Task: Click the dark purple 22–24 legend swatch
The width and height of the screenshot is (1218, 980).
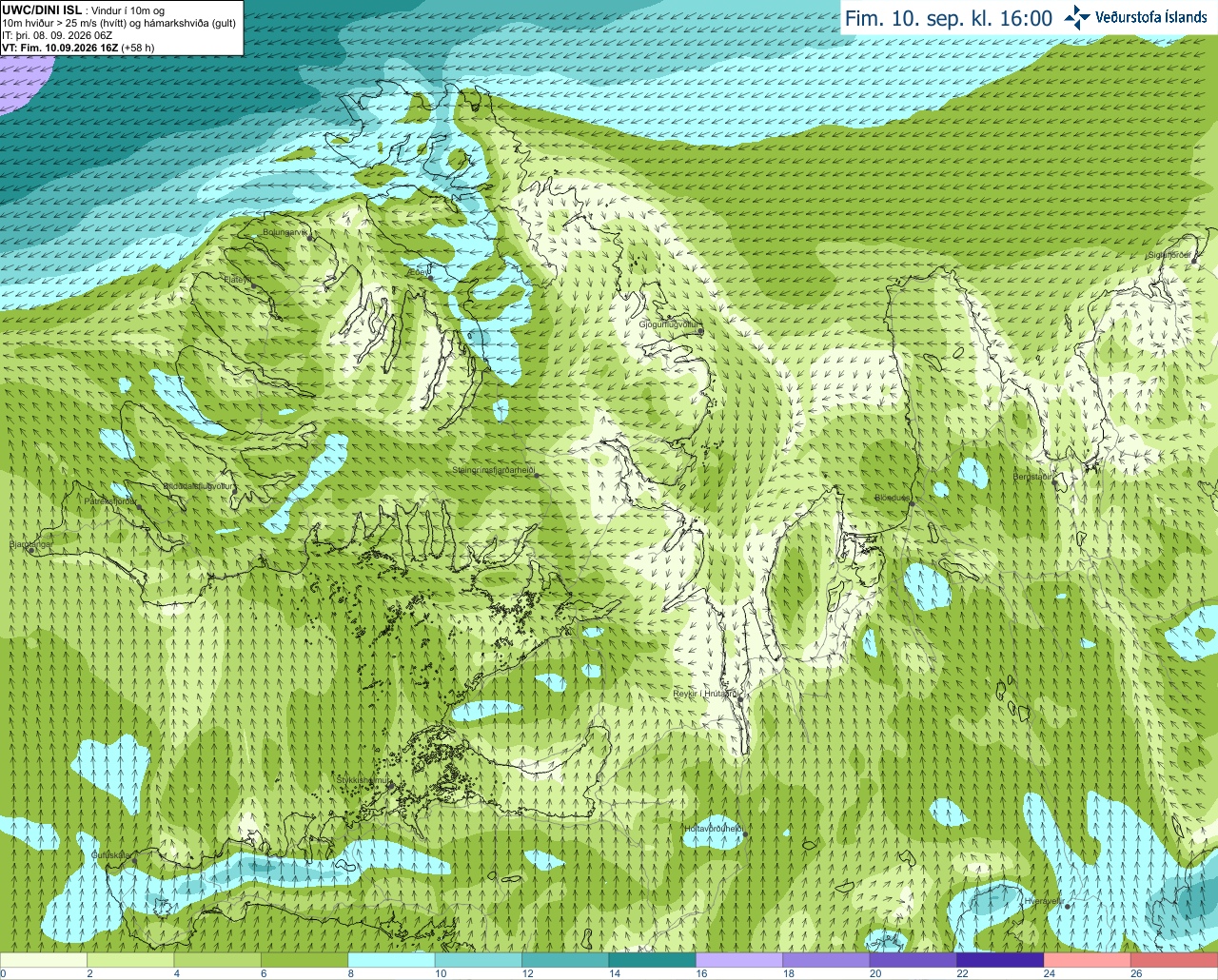Action: pyautogui.click(x=999, y=960)
